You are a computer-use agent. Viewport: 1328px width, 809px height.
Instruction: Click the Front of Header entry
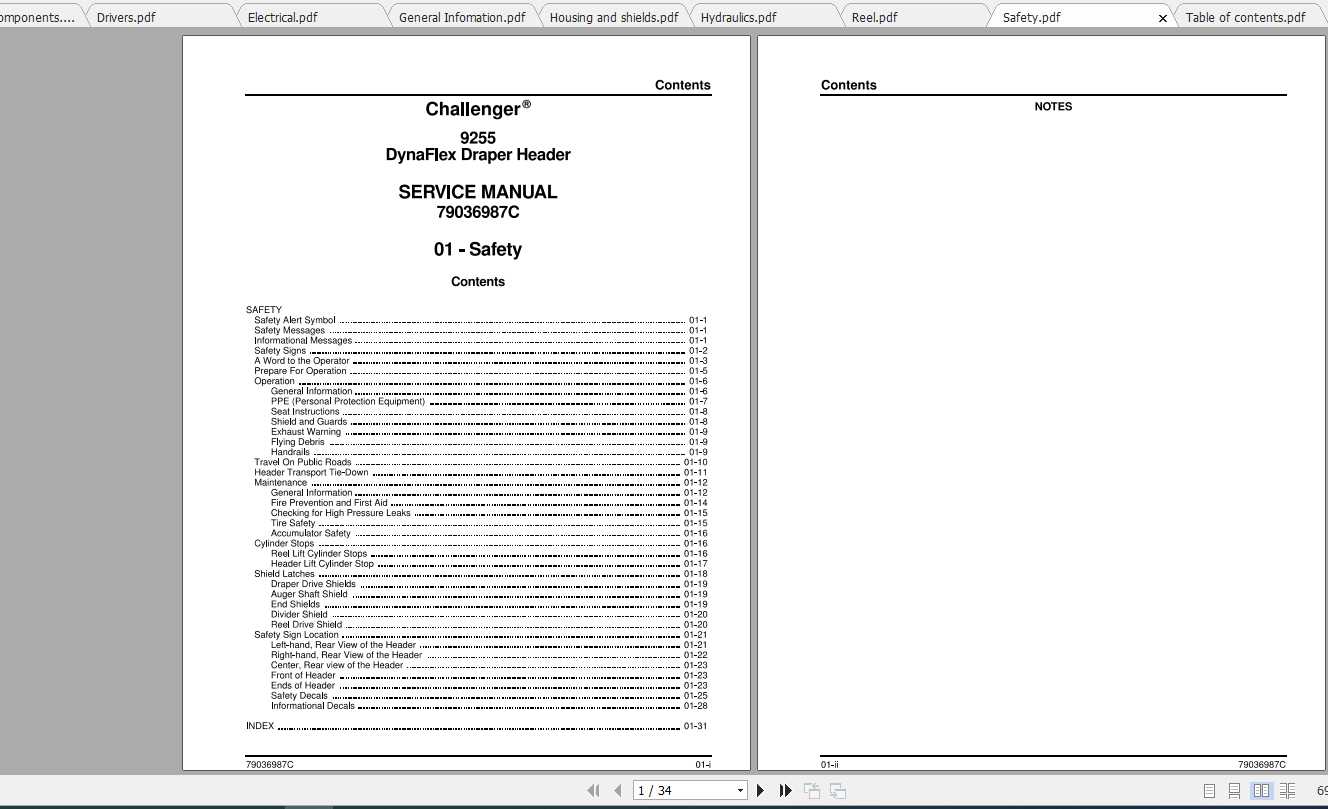pyautogui.click(x=489, y=675)
